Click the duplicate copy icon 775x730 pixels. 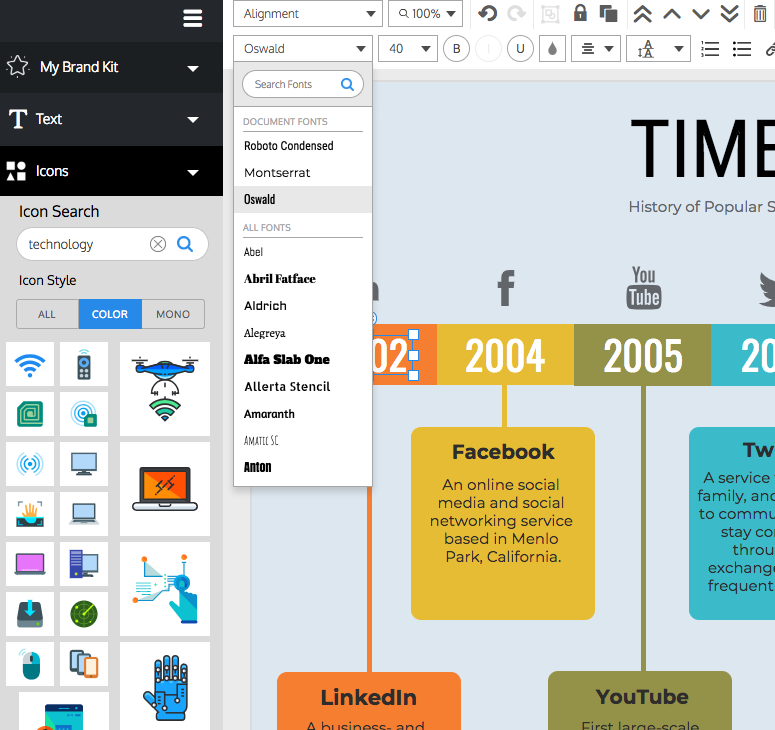point(608,13)
